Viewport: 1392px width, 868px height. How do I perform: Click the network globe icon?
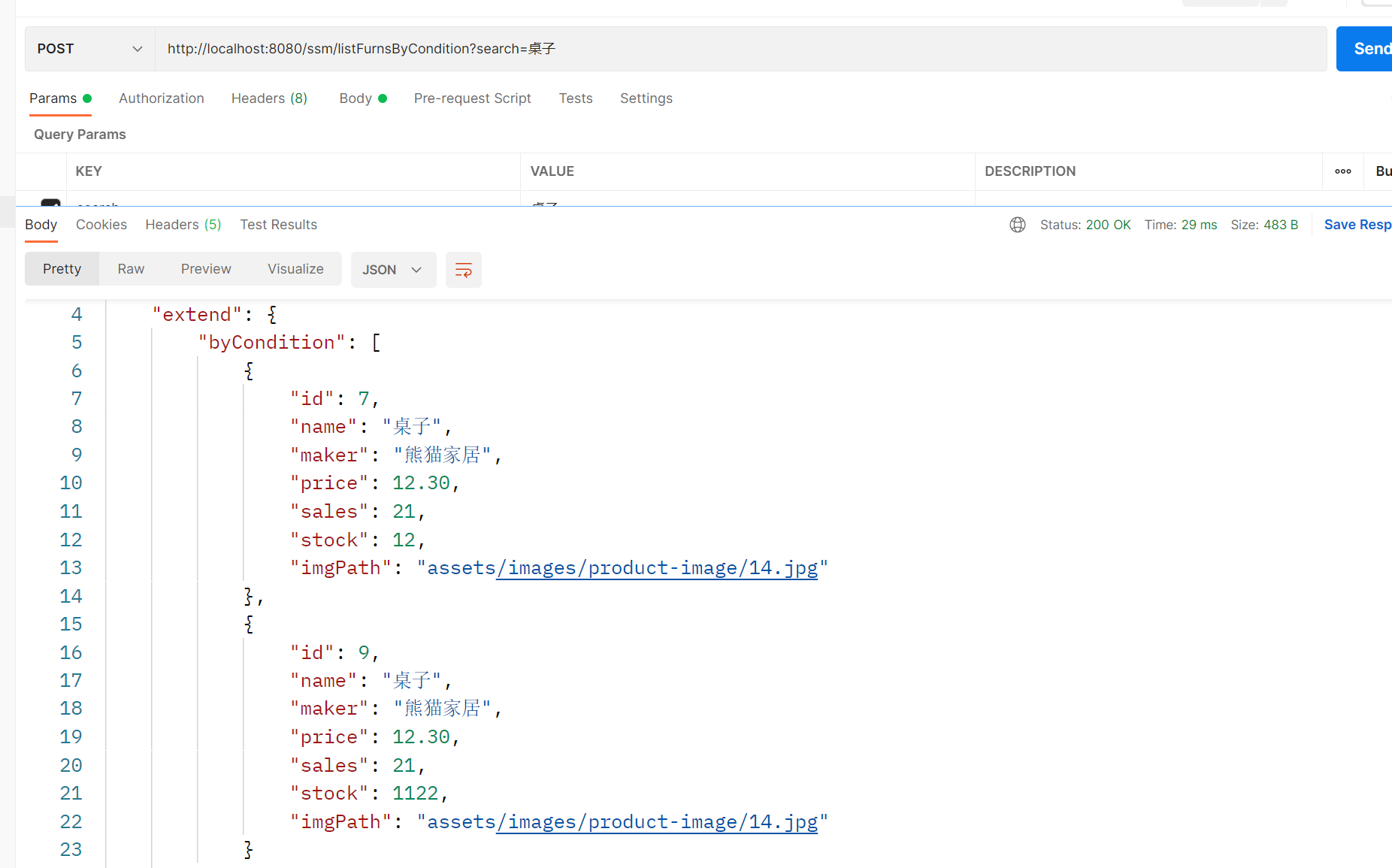(1018, 225)
